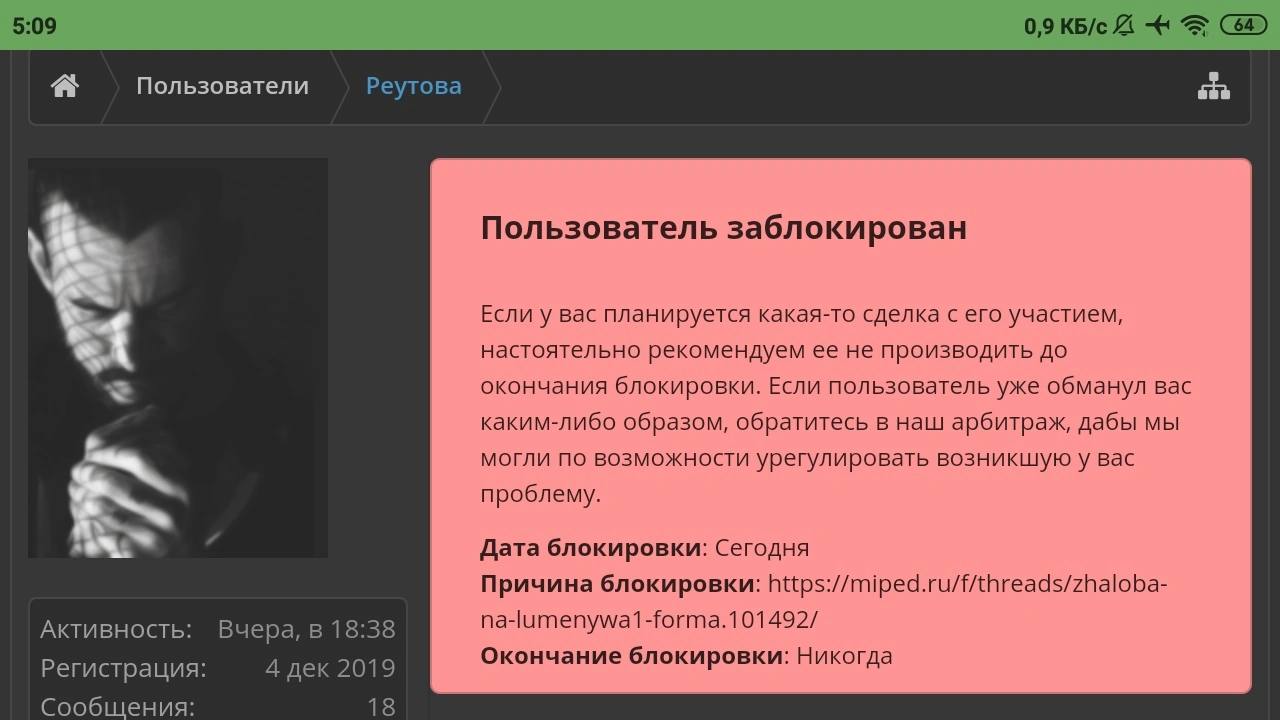Screen dimensions: 1280x720
Task: Click the 0,9 КБ/с network speed
Action: [1065, 25]
